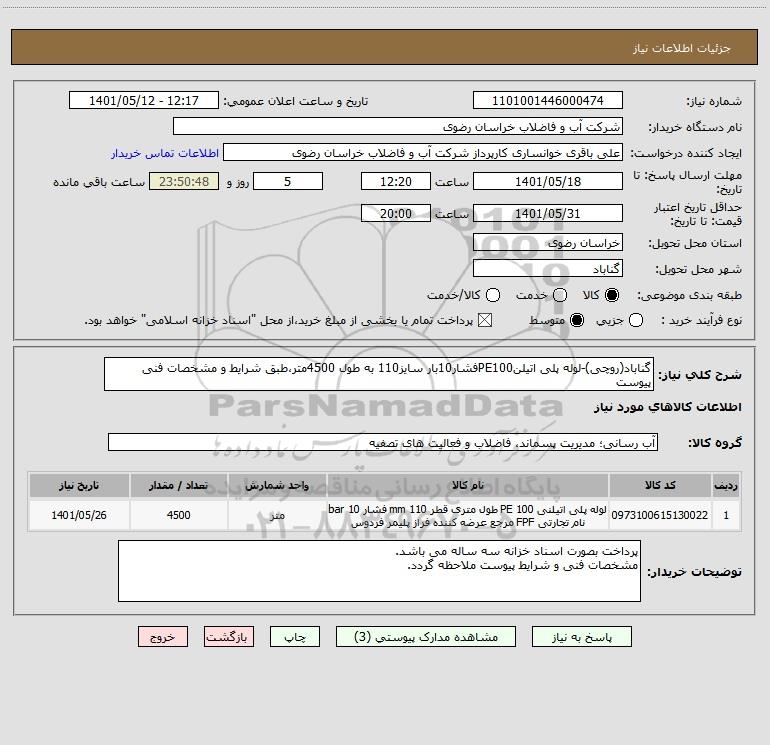This screenshot has height=745, width=770.
Task: Click row number 1 cell
Action: tap(726, 515)
